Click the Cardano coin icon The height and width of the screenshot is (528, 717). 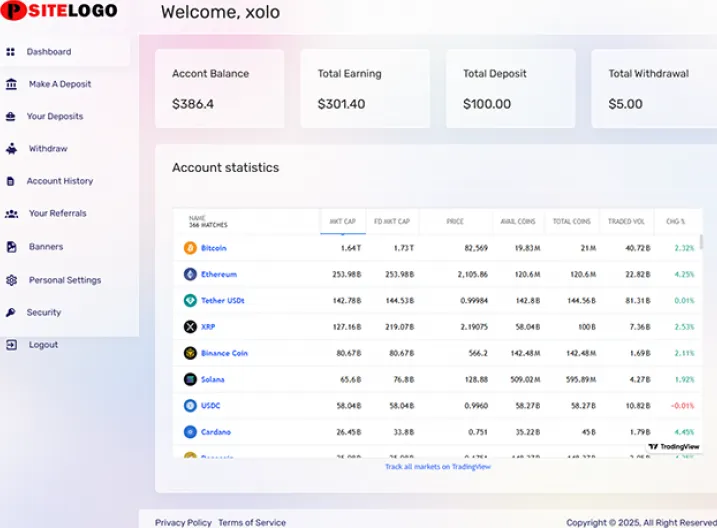pos(190,432)
